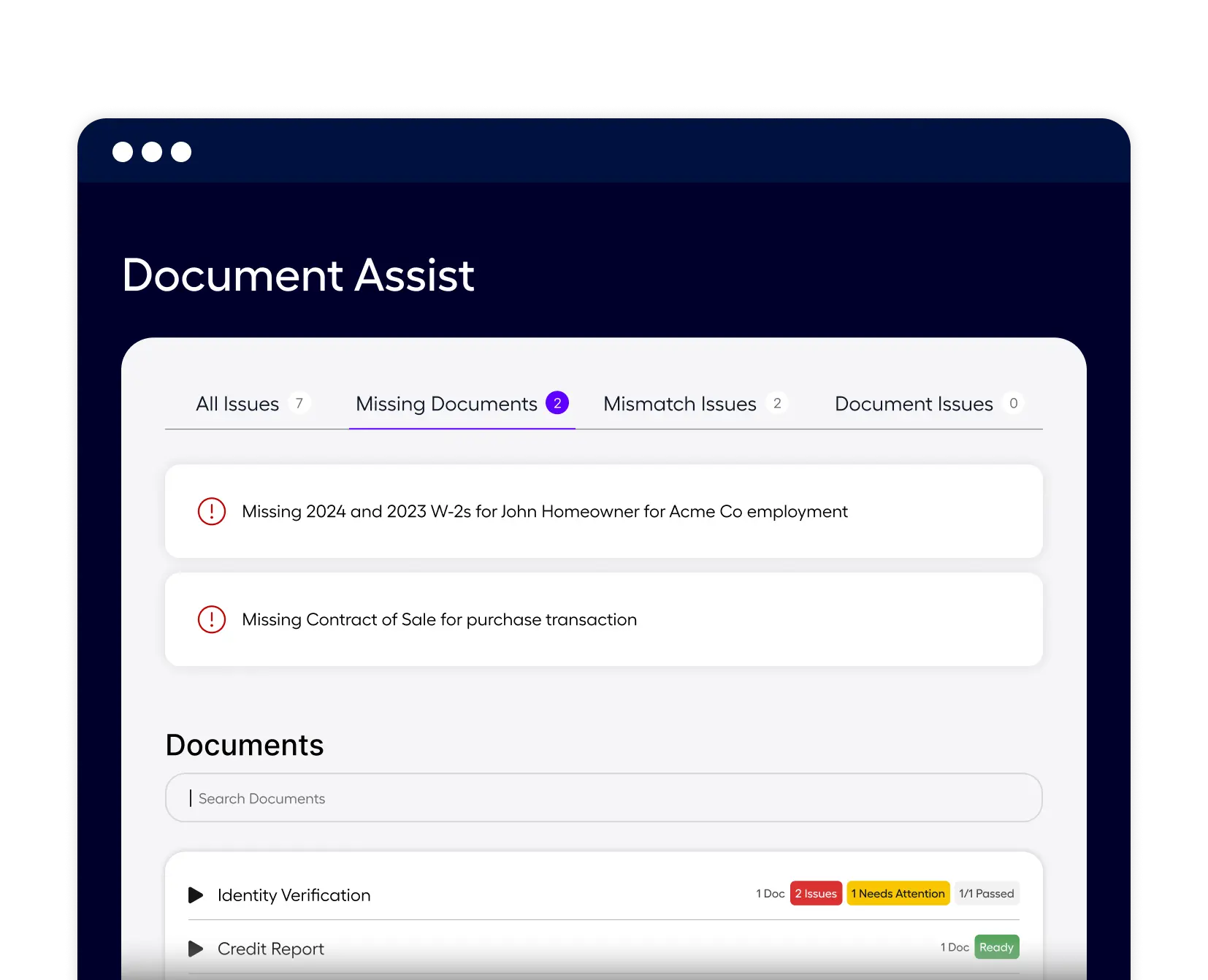Click the first white window control dot
The image size is (1208, 980).
click(x=123, y=152)
